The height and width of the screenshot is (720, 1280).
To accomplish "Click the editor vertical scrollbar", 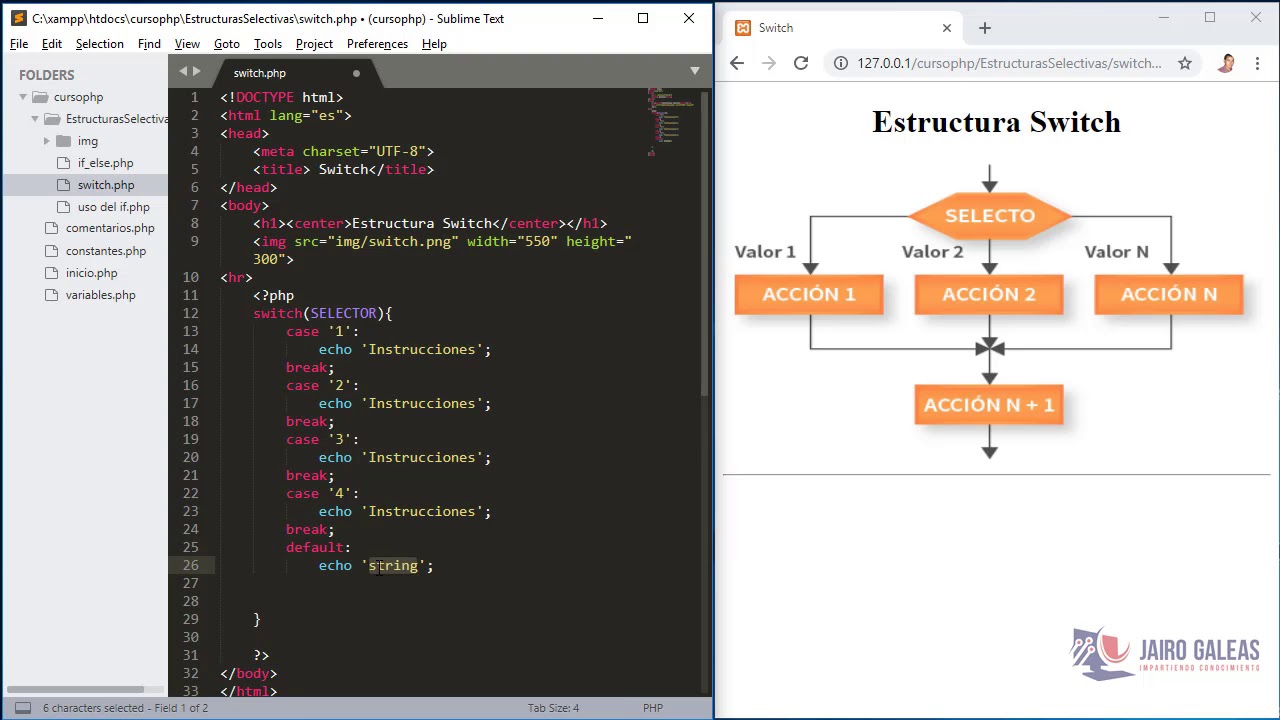I will tap(706, 245).
